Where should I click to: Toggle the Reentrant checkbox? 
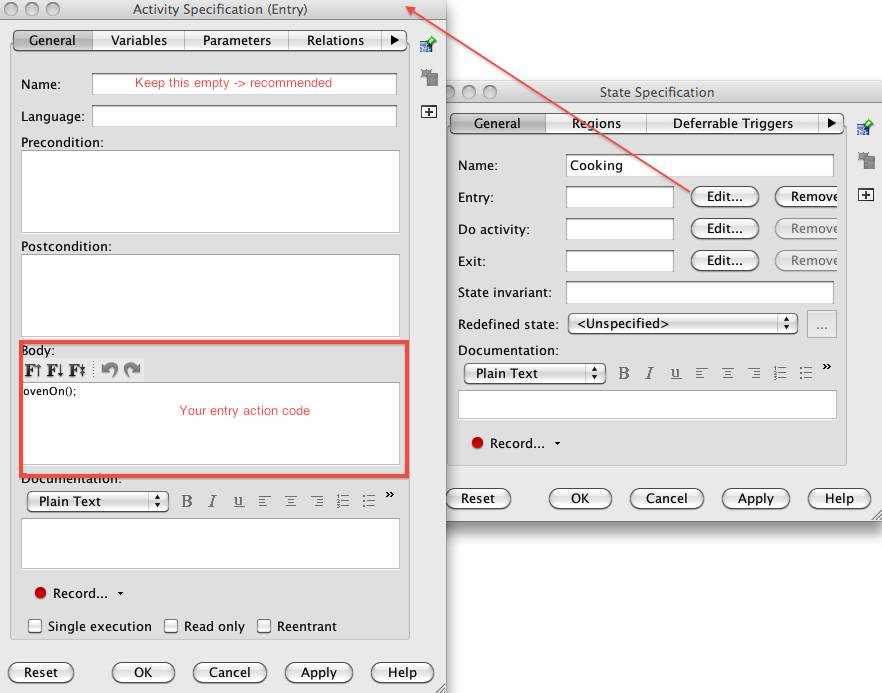(x=264, y=626)
